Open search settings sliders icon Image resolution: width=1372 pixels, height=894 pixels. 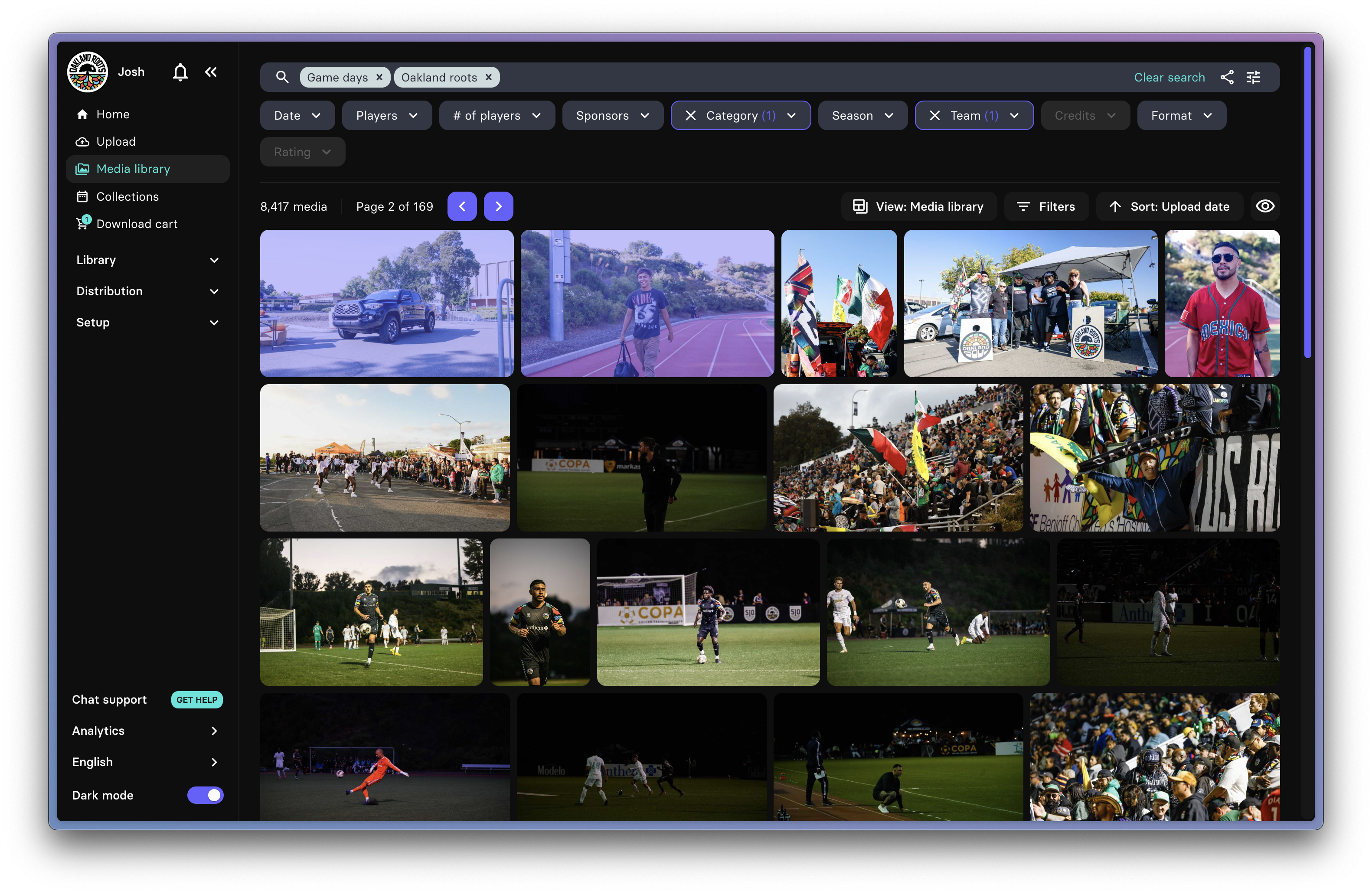click(x=1253, y=77)
